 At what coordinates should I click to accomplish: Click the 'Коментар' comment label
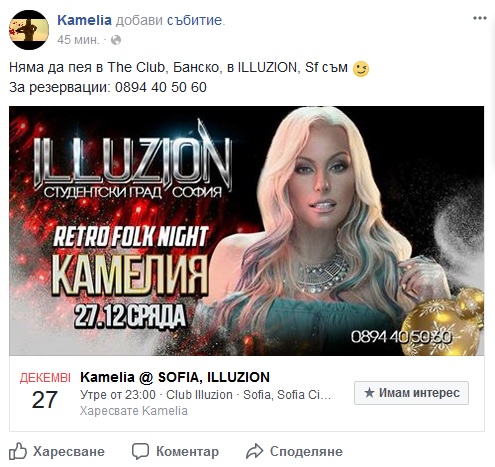187,452
